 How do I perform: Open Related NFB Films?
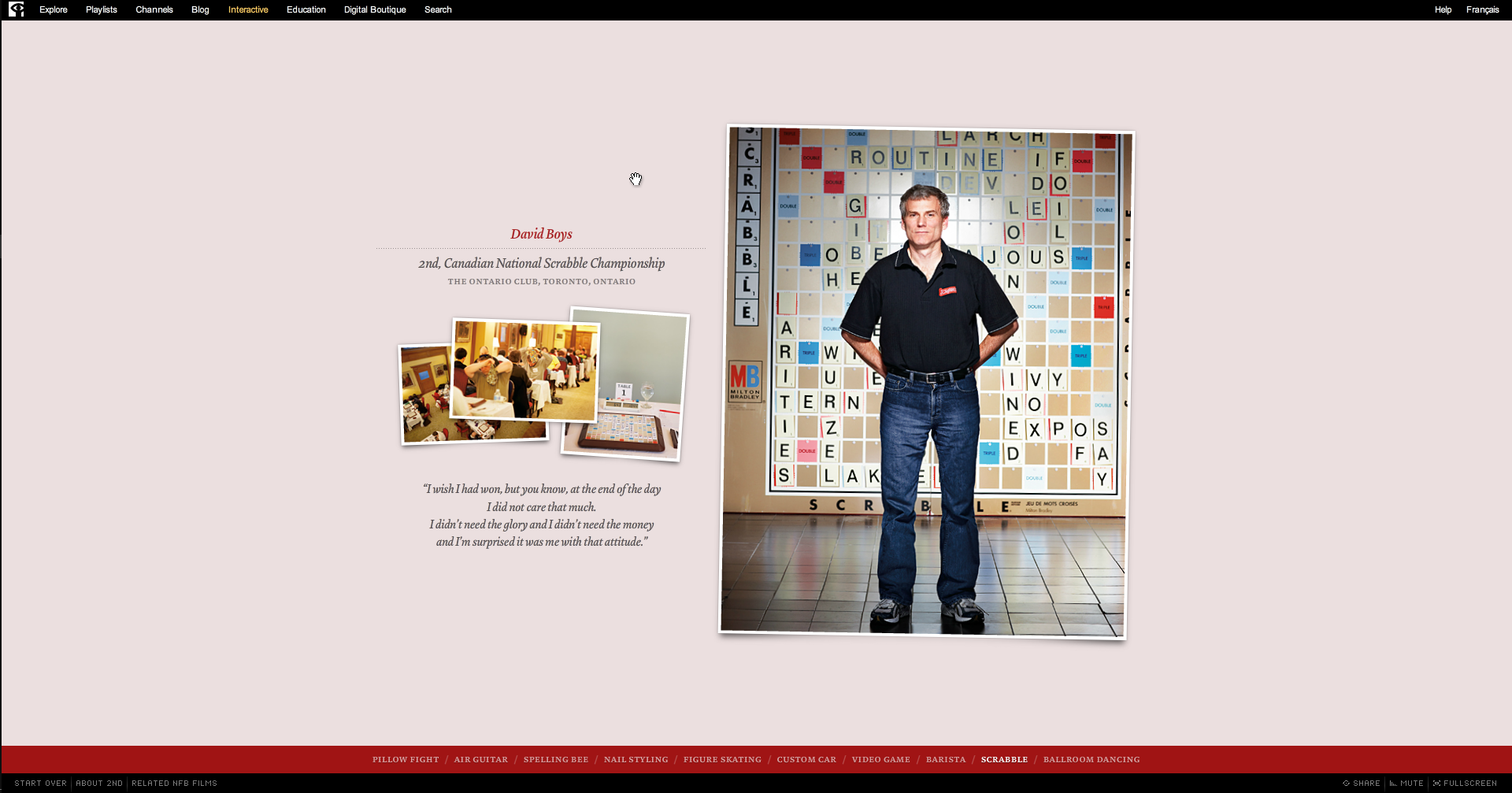[x=174, y=784]
